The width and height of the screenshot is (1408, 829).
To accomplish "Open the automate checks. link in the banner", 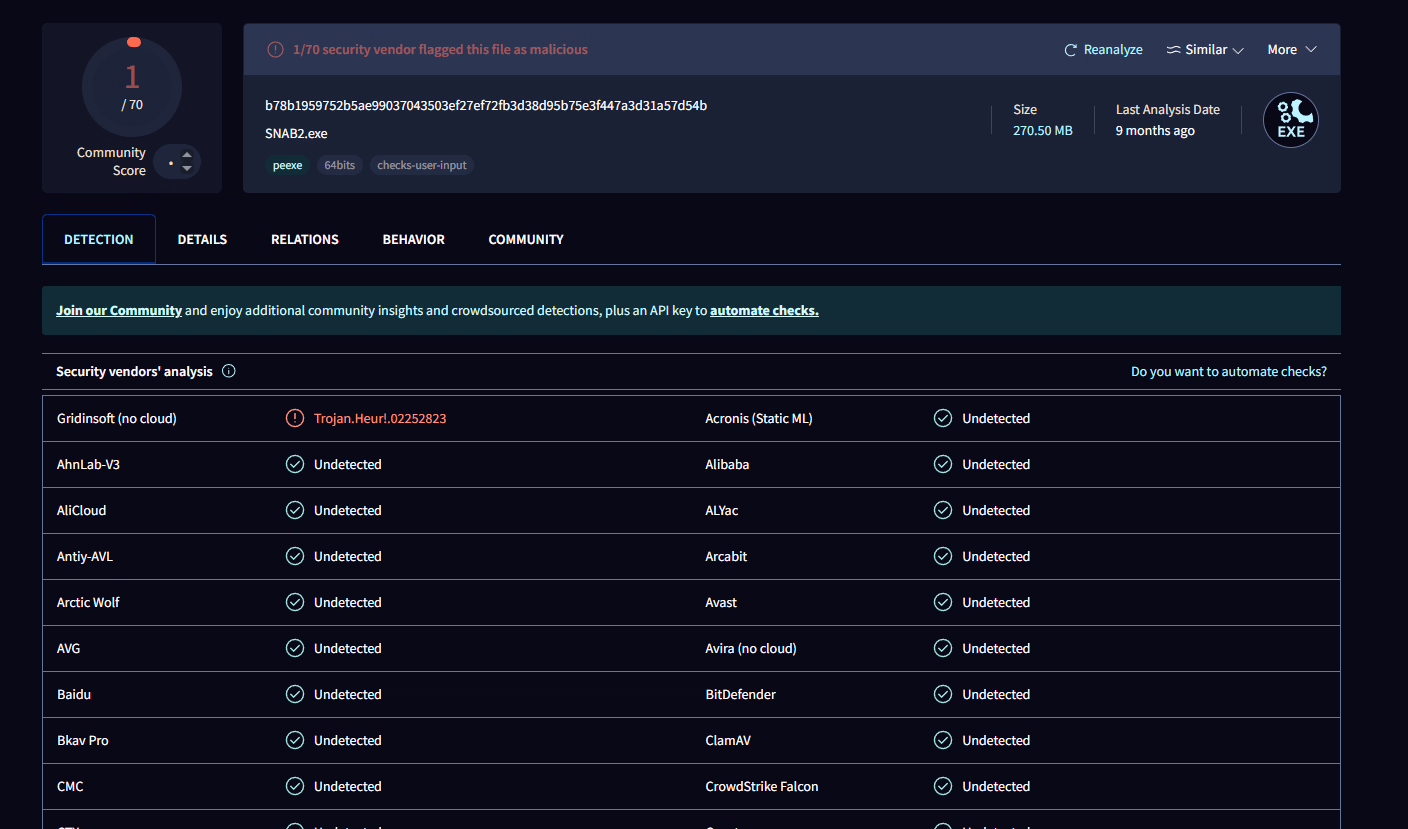I will 764,310.
